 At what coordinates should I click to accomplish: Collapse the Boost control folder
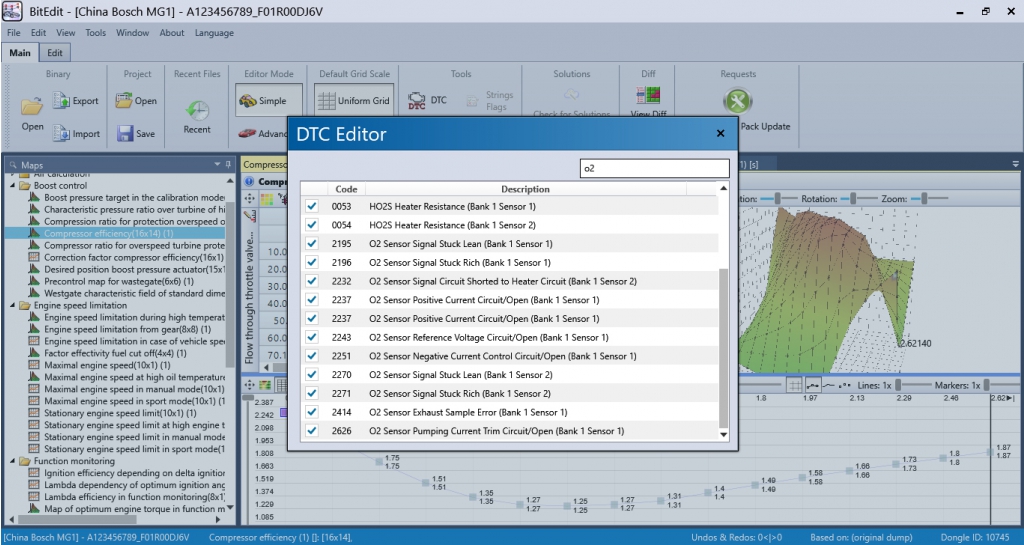(12, 185)
